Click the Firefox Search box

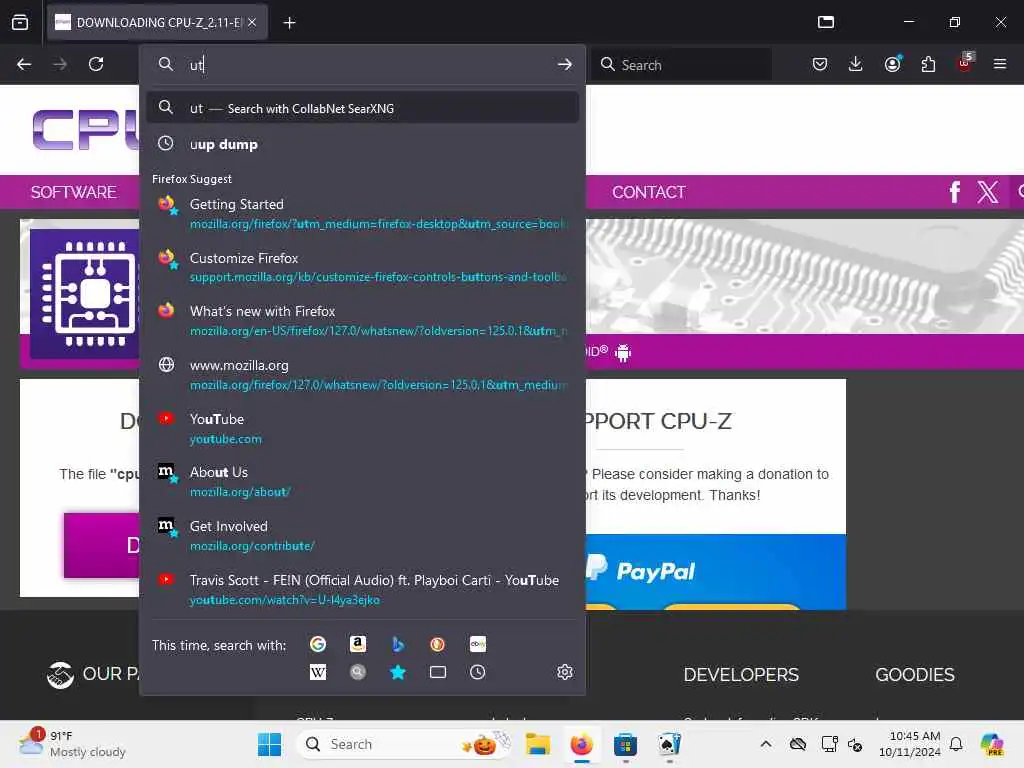tap(682, 64)
